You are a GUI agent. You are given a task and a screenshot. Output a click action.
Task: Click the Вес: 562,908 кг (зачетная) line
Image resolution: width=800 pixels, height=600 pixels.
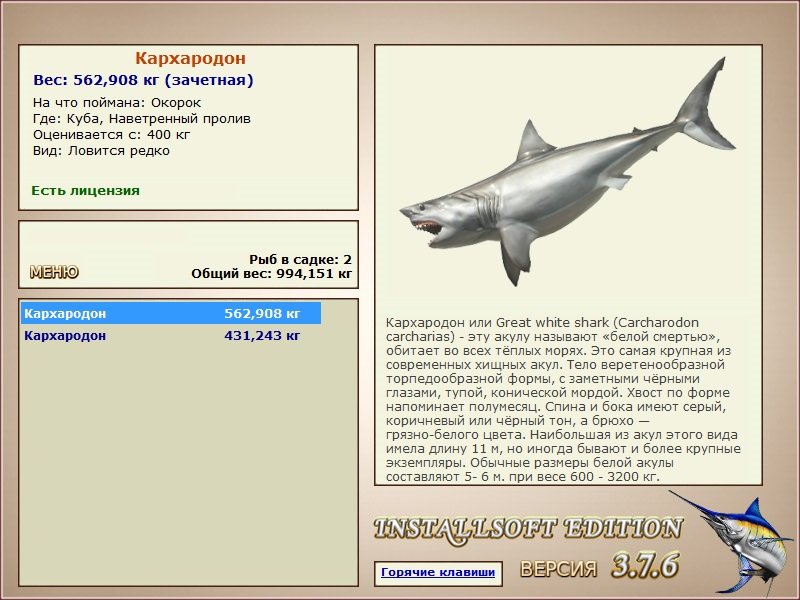pos(143,80)
